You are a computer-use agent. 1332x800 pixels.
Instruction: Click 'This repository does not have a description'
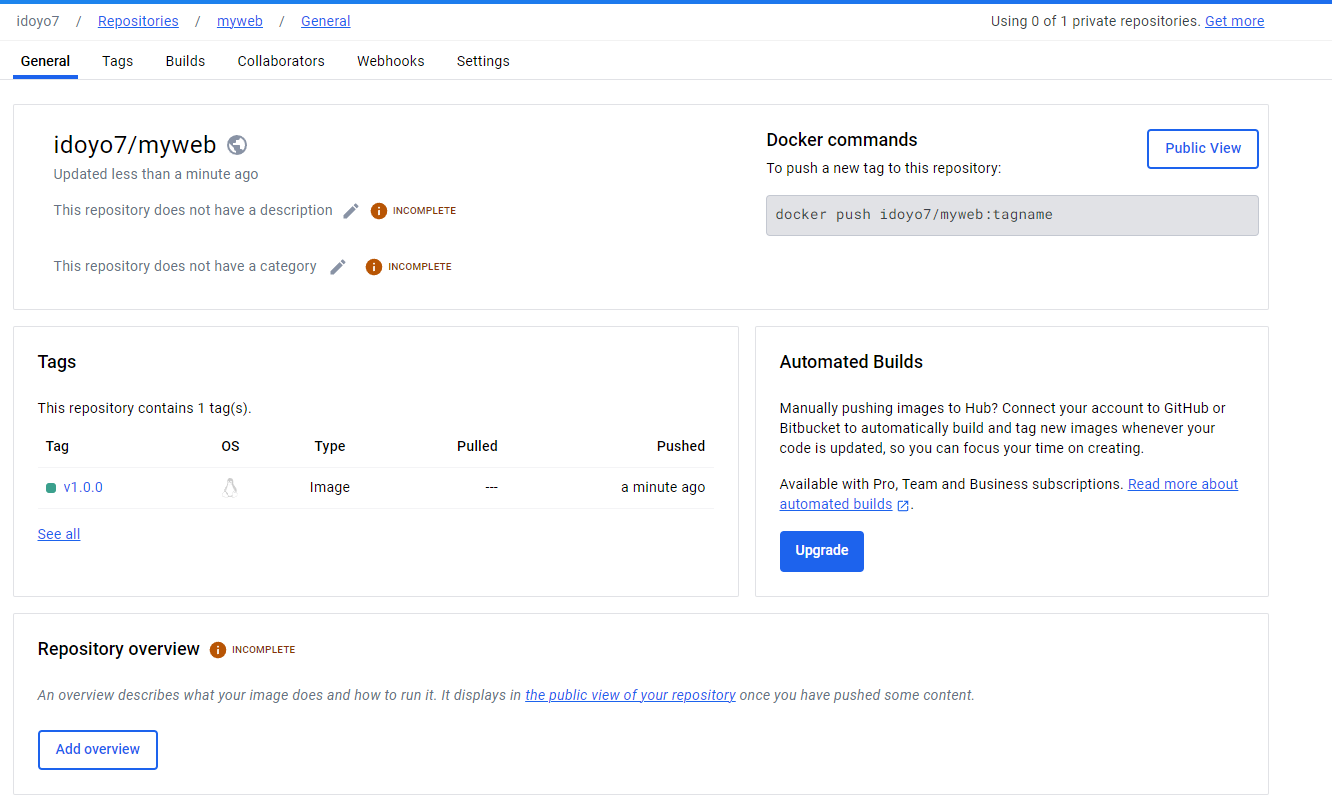(193, 210)
